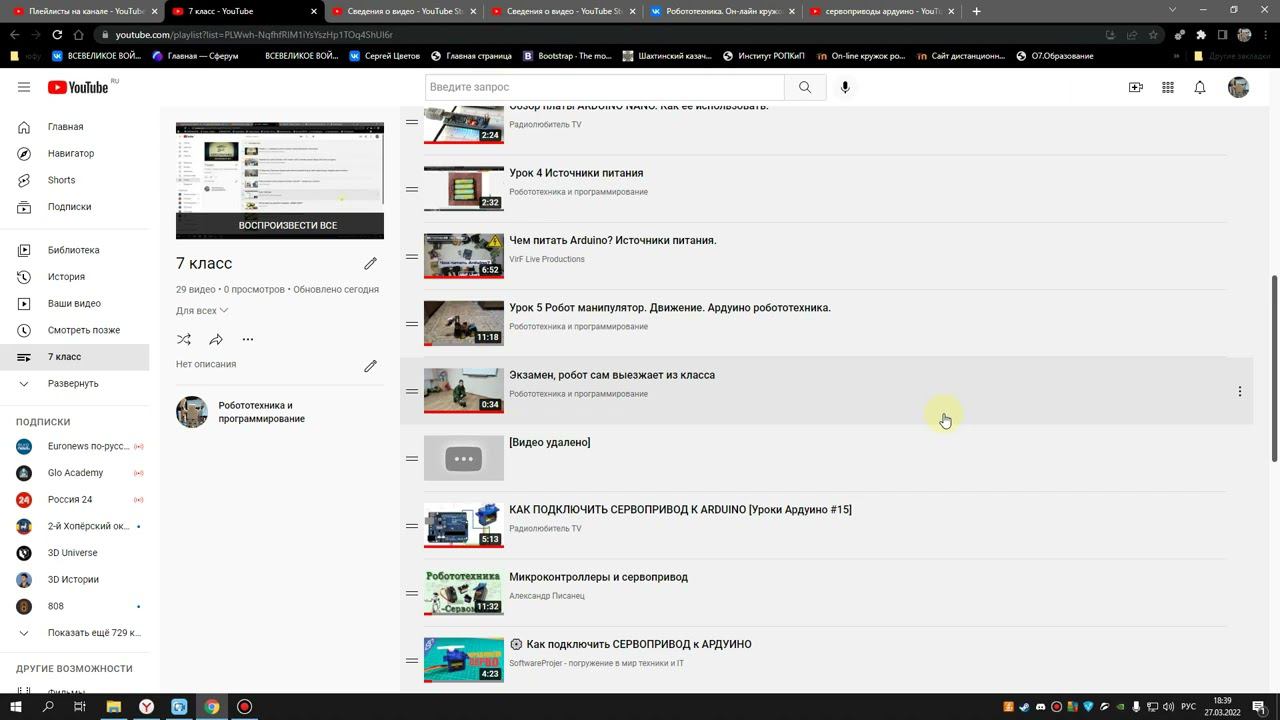Click the РУС language indicator in tray
The height and width of the screenshot is (720, 1280).
(x=1188, y=707)
